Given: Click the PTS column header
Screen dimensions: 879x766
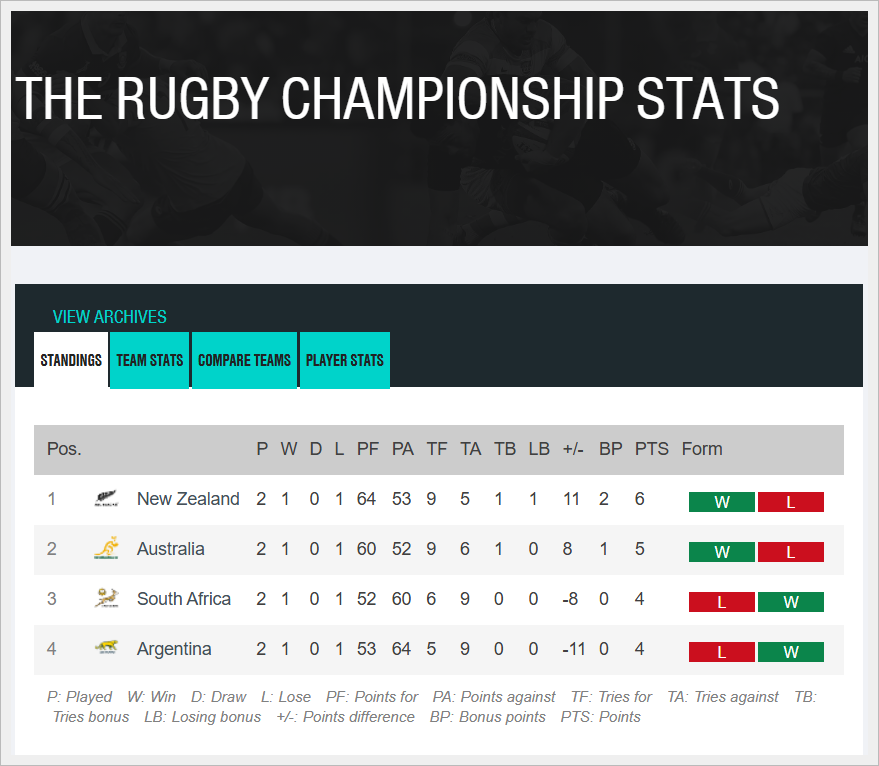Looking at the screenshot, I should pos(652,449).
